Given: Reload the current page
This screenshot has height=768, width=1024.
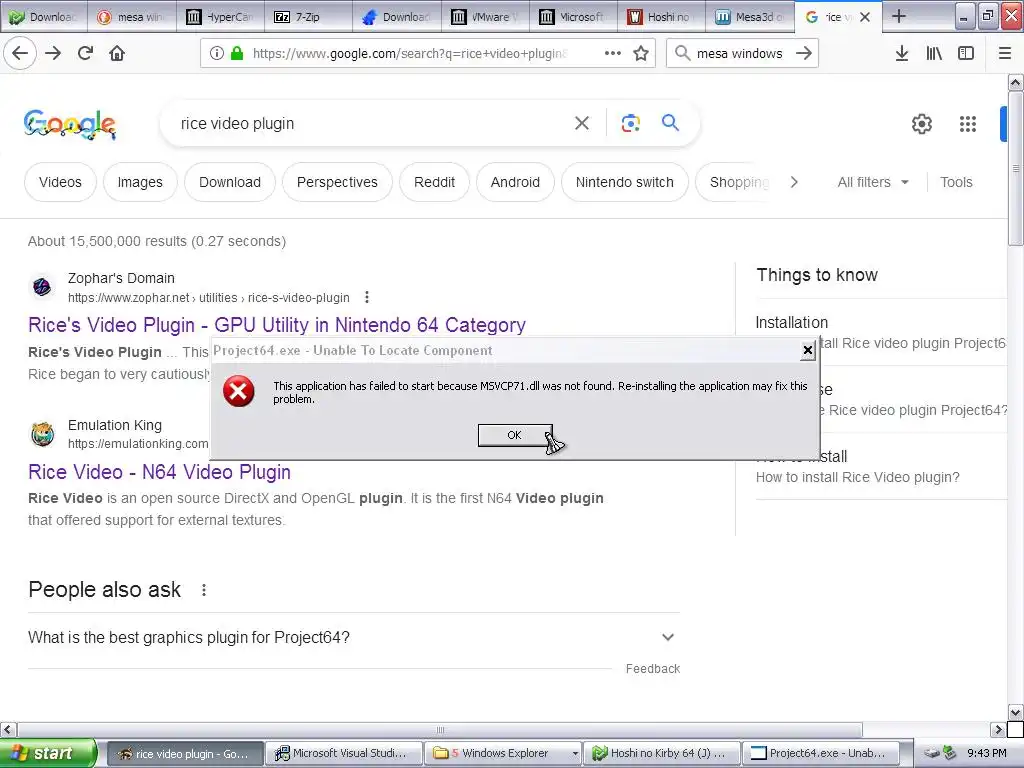Looking at the screenshot, I should tap(86, 53).
